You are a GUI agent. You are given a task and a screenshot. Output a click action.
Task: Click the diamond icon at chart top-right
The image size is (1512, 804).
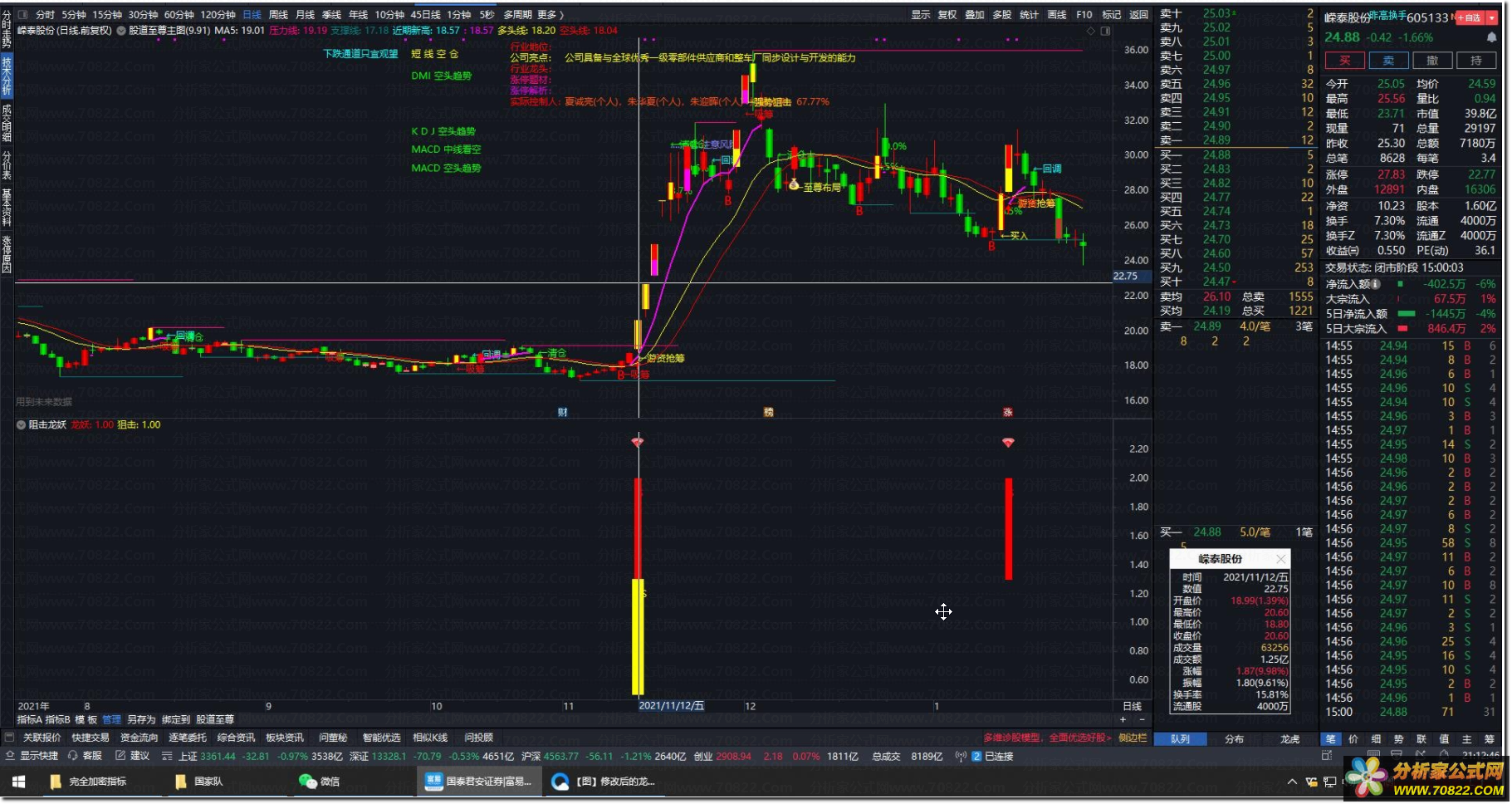1090,31
